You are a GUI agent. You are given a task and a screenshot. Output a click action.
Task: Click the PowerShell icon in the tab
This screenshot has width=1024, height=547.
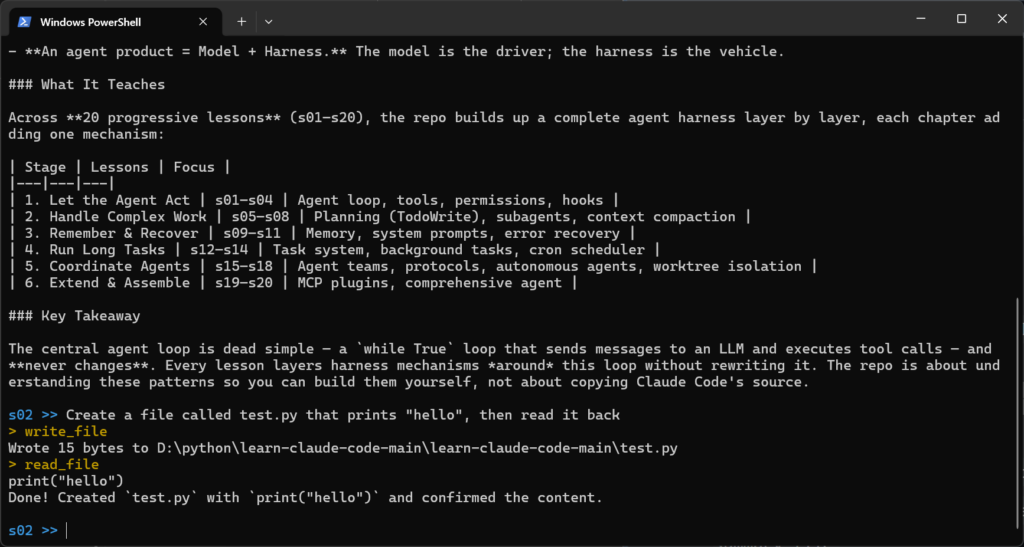(24, 22)
